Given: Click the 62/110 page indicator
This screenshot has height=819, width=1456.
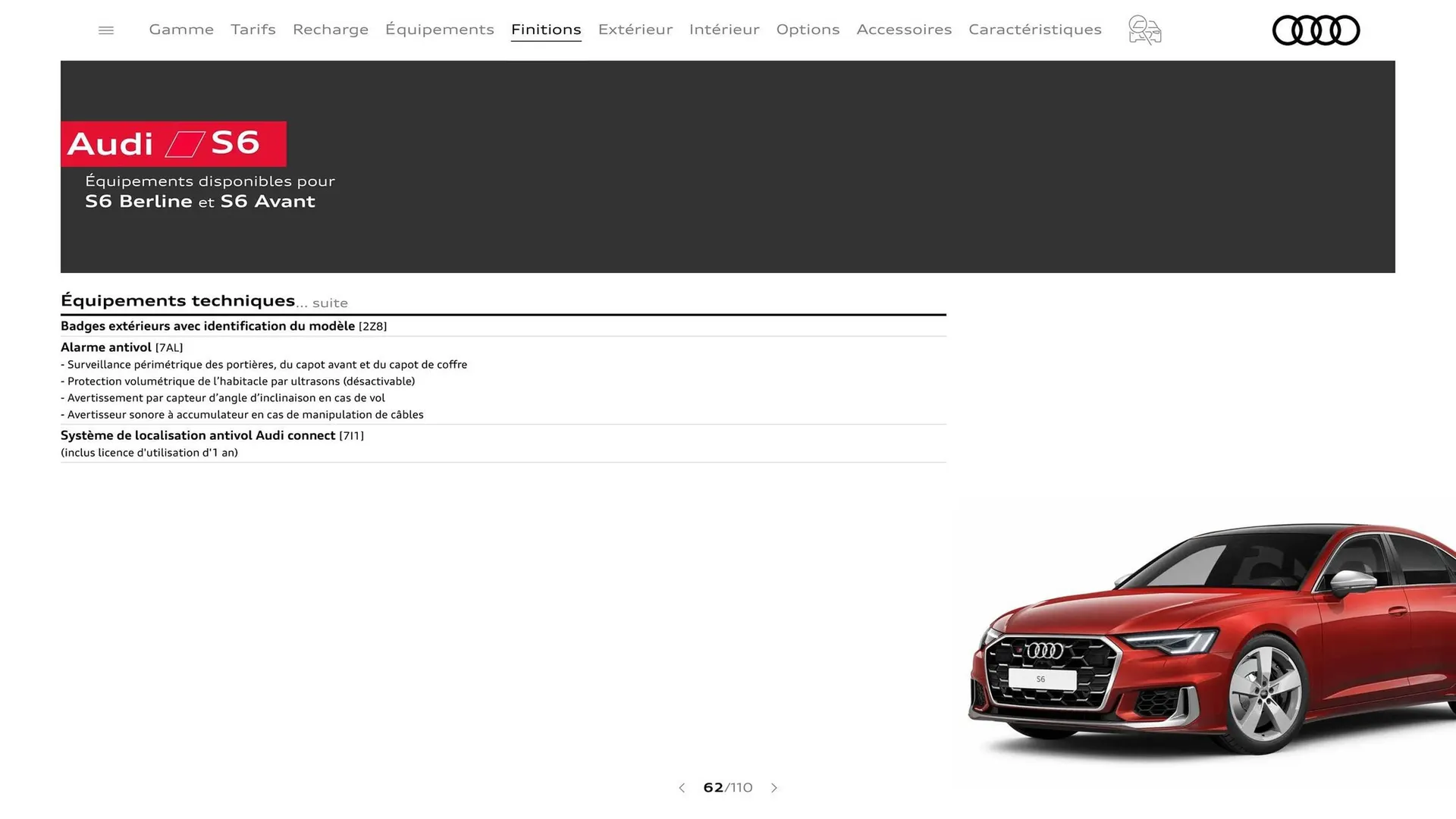Looking at the screenshot, I should pos(727,788).
